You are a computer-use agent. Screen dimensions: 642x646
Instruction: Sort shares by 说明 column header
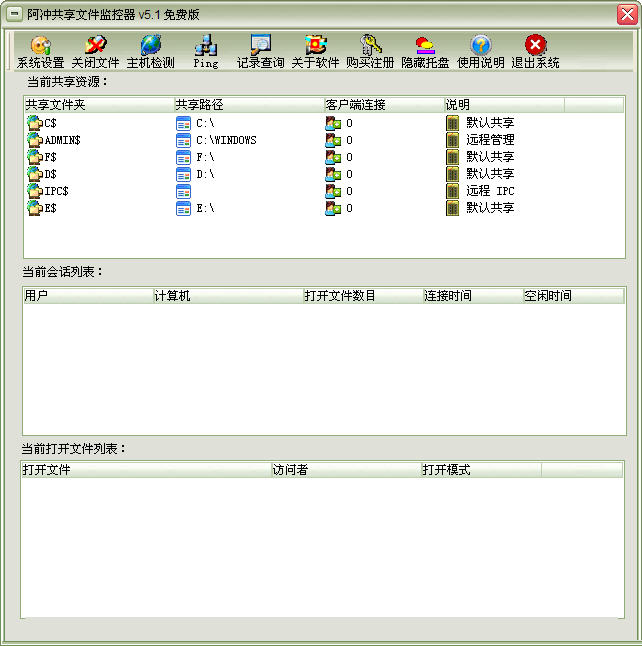click(504, 105)
